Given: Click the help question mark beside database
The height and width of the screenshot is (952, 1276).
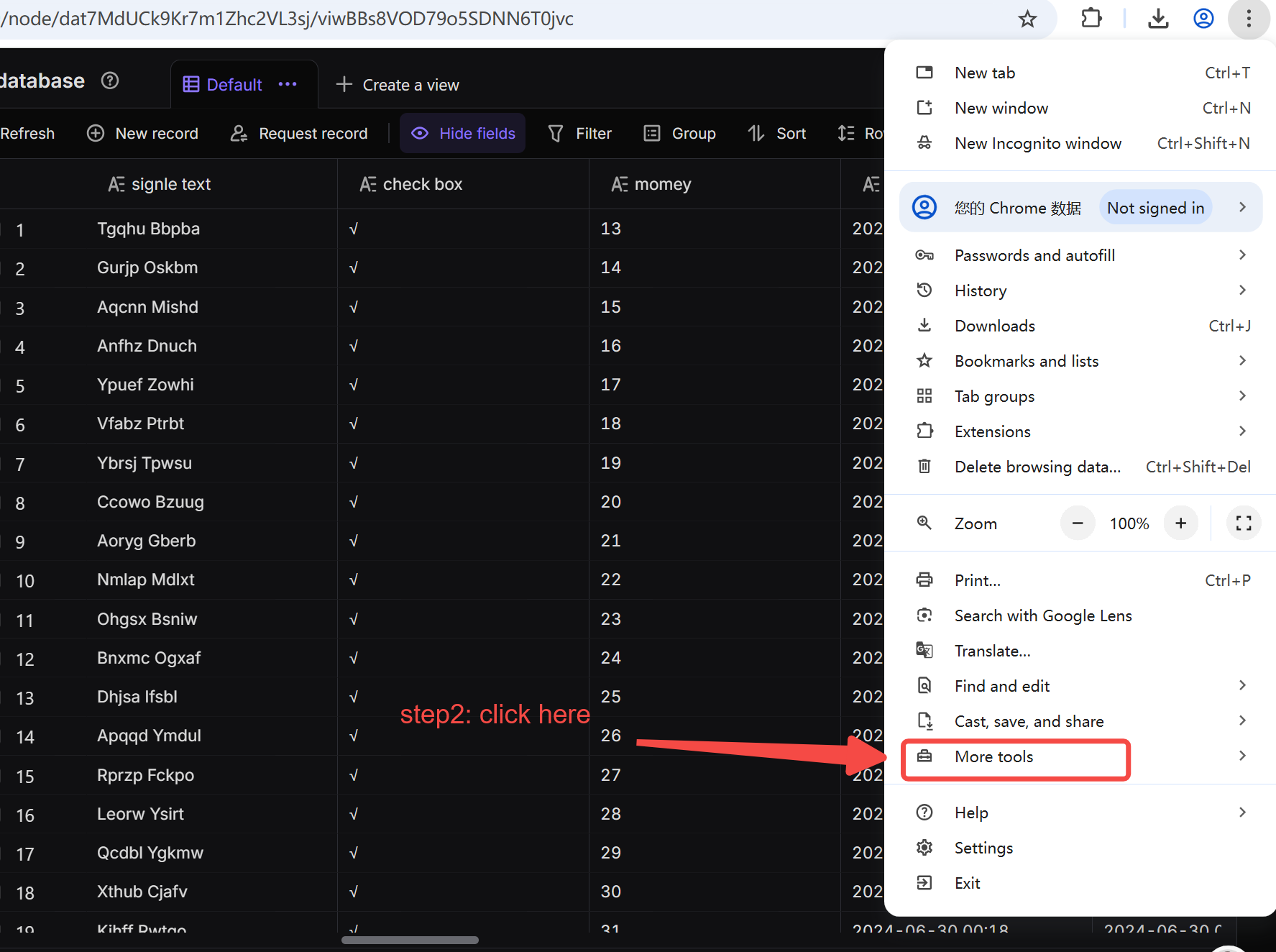Looking at the screenshot, I should pos(110,81).
